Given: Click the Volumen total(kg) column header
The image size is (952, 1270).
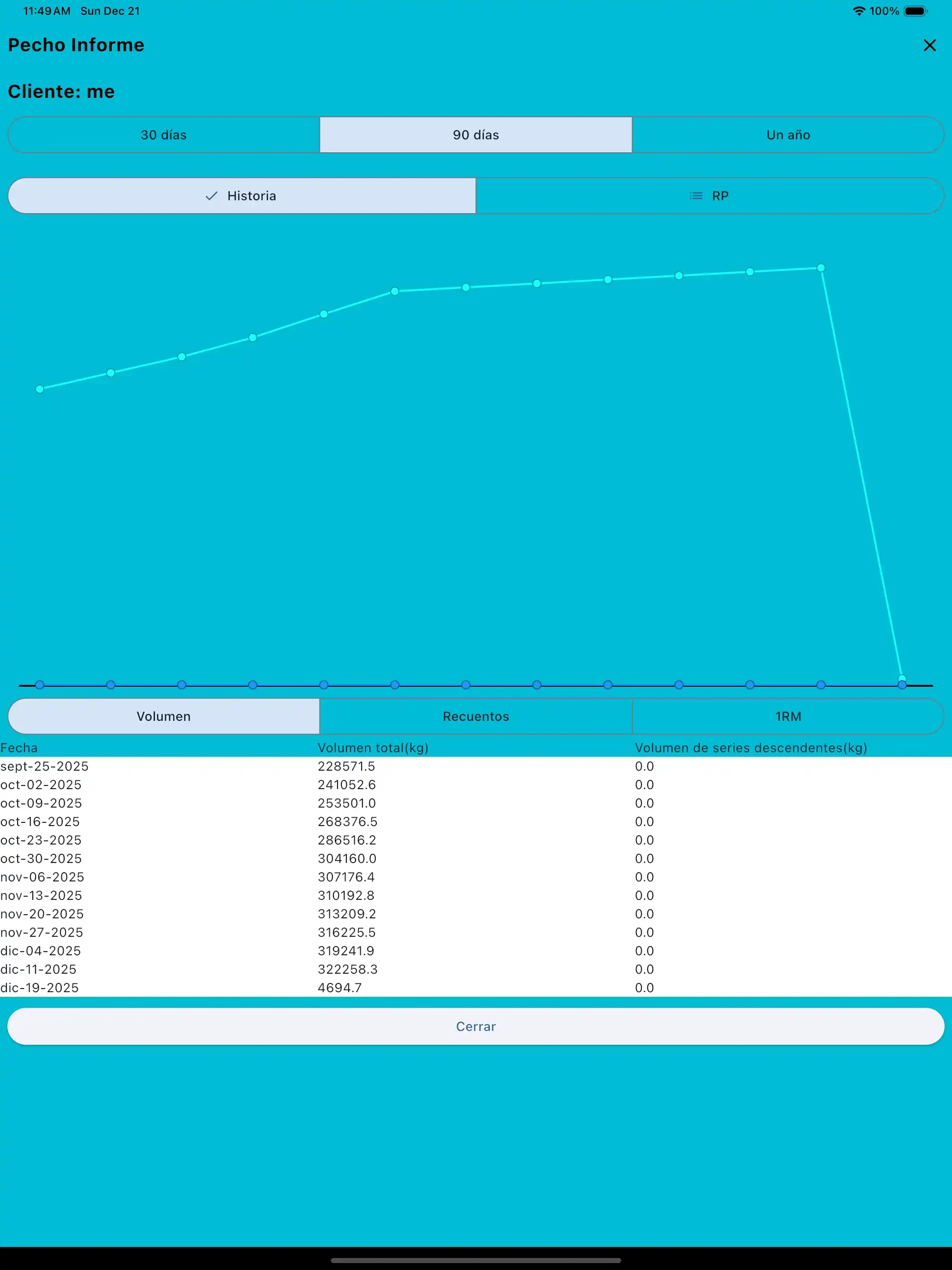Looking at the screenshot, I should (373, 748).
